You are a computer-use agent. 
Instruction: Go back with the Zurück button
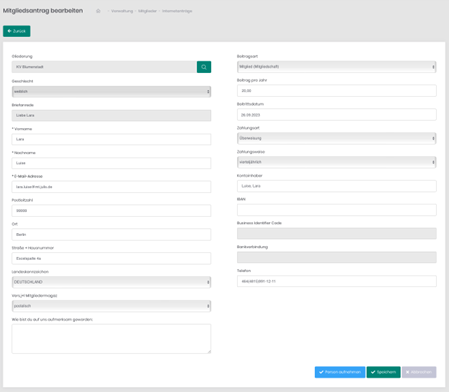[x=17, y=31]
